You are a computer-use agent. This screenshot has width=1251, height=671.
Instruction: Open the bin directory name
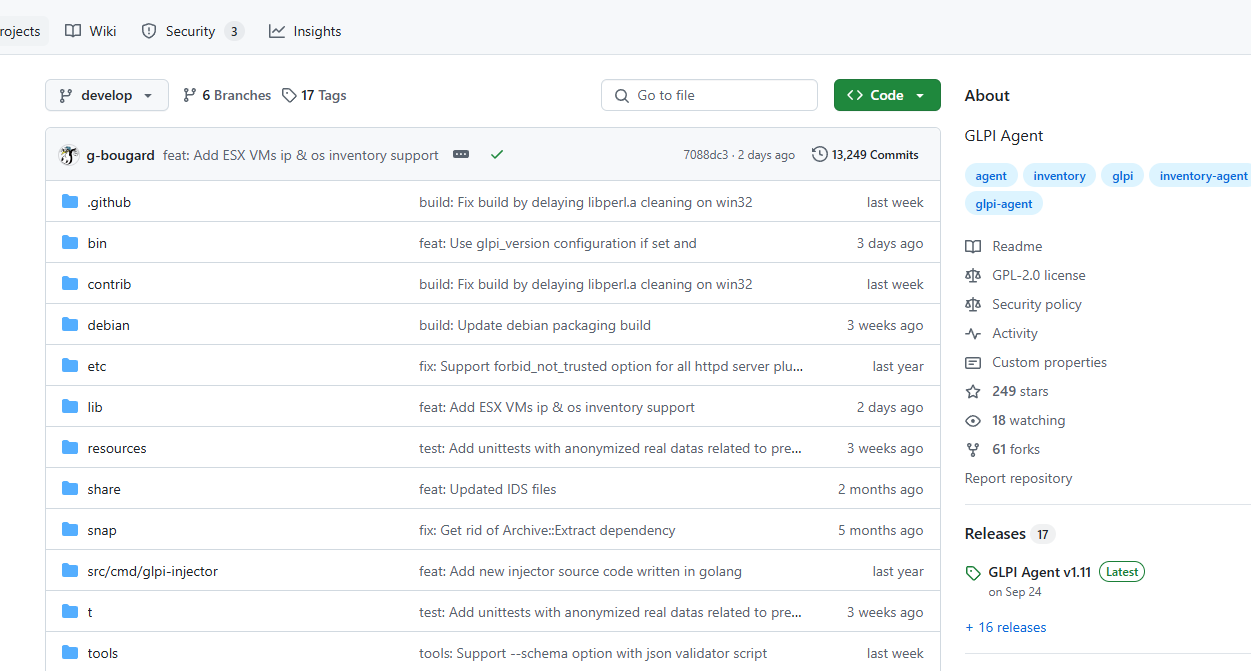click(x=97, y=243)
